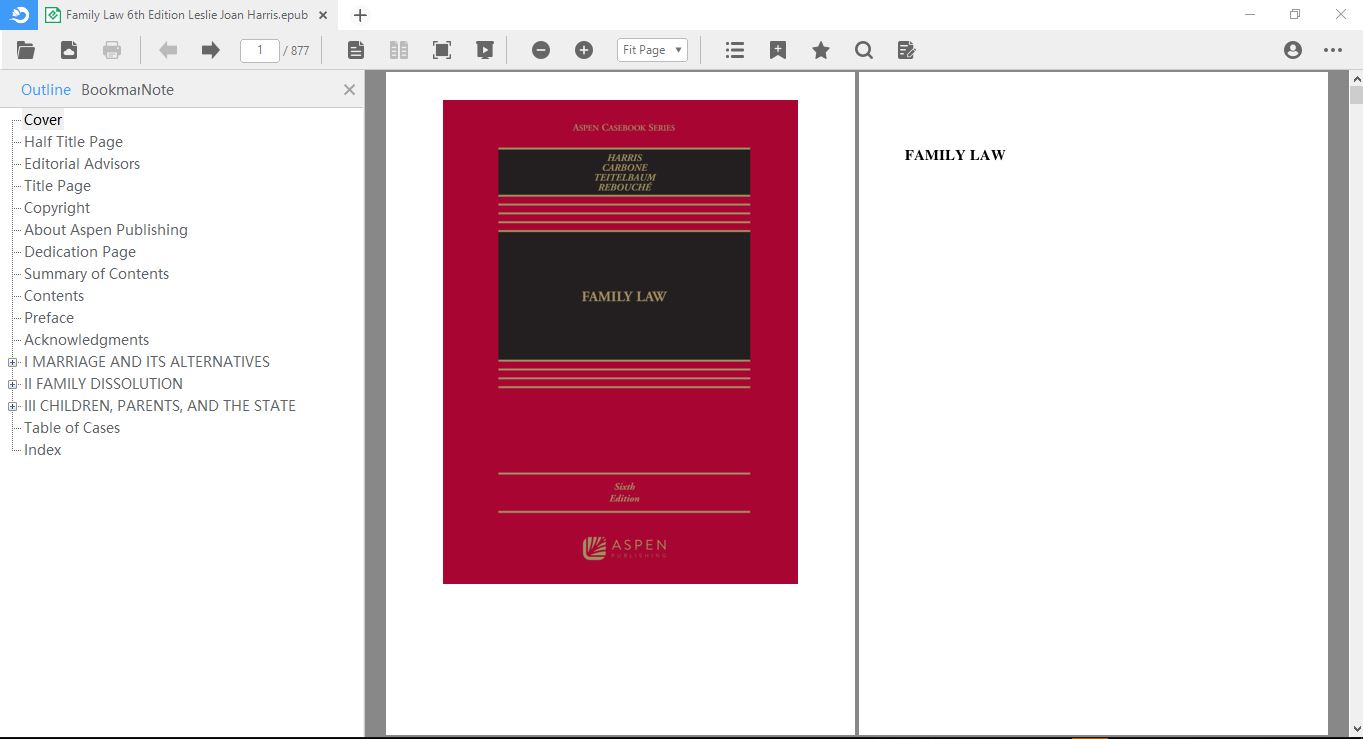
Task: Open the Fit Page zoom dropdown
Action: [x=652, y=50]
